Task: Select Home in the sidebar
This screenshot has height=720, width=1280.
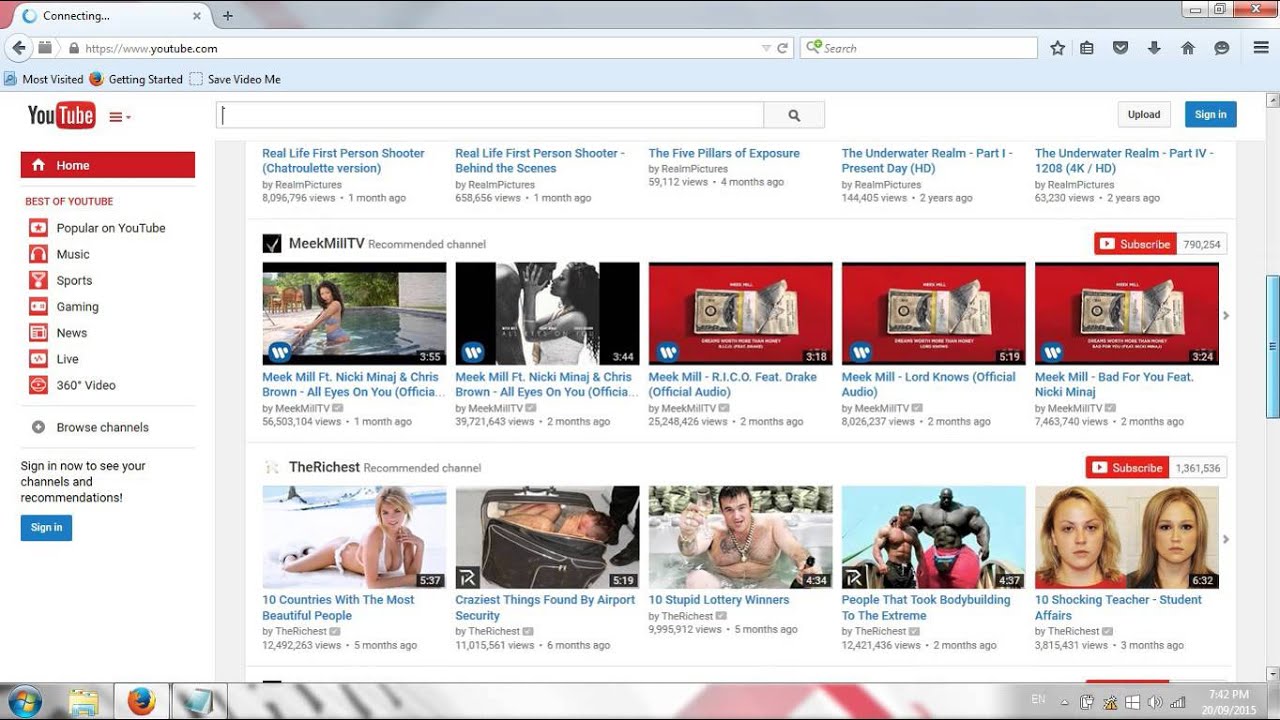Action: coord(108,165)
